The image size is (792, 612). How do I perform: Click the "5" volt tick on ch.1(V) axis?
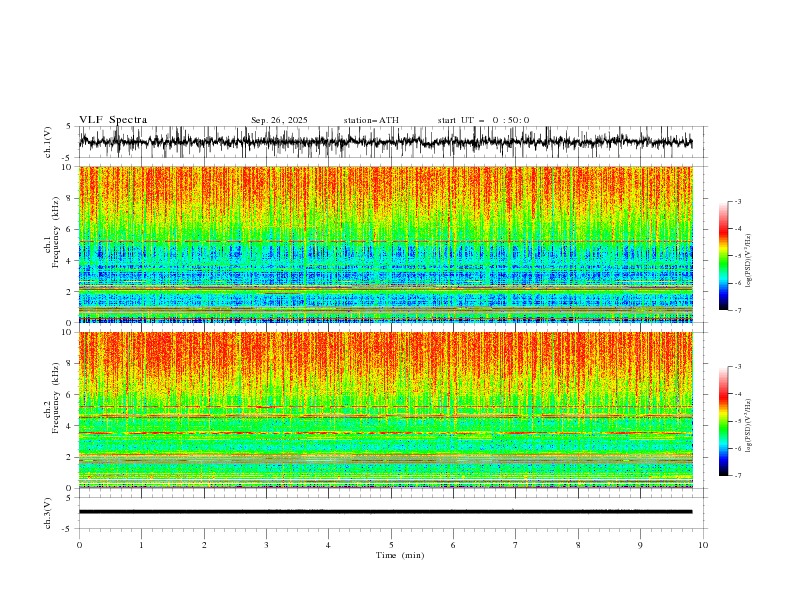point(70,127)
